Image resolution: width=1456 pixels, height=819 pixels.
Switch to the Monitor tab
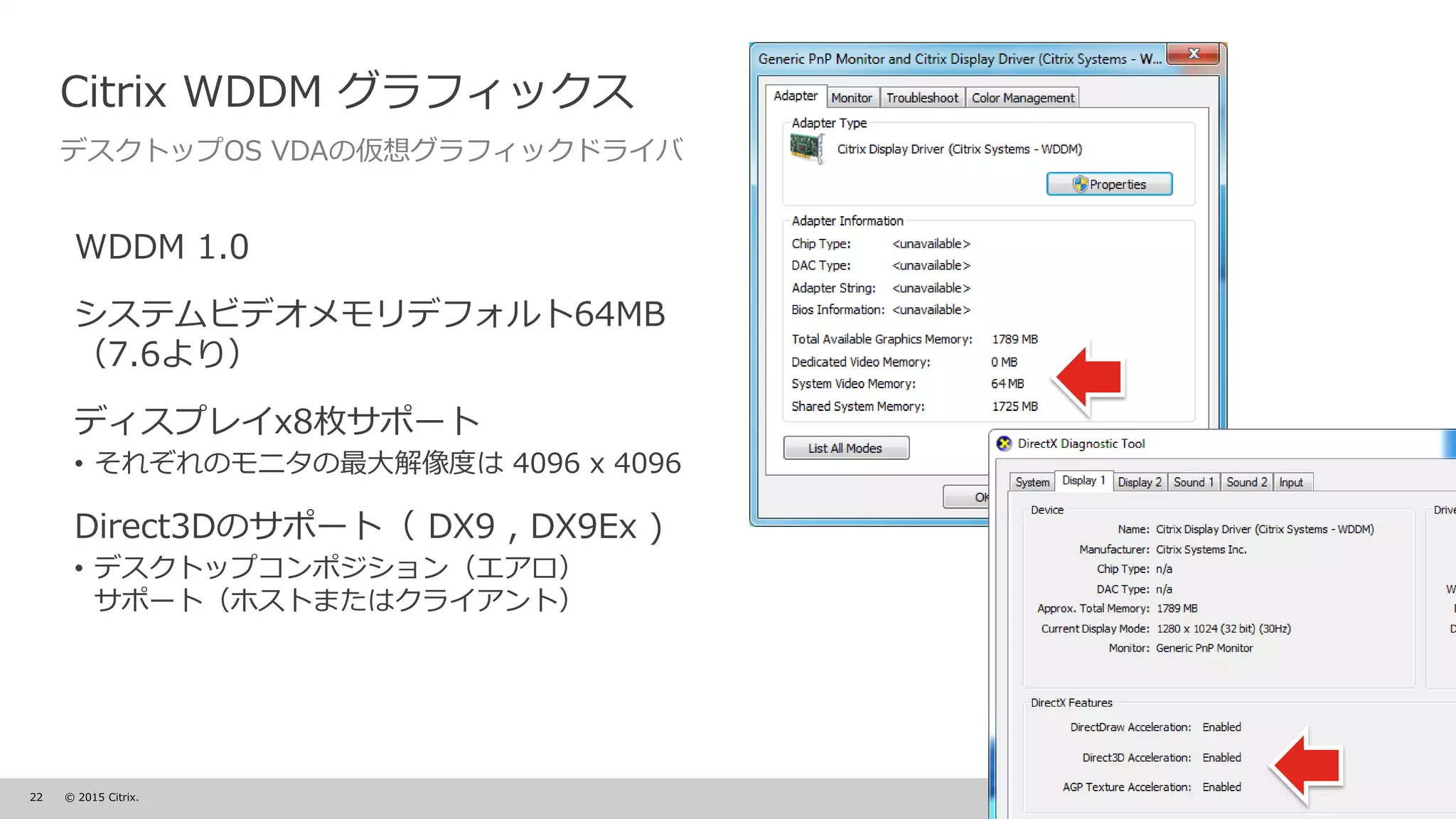click(x=851, y=98)
